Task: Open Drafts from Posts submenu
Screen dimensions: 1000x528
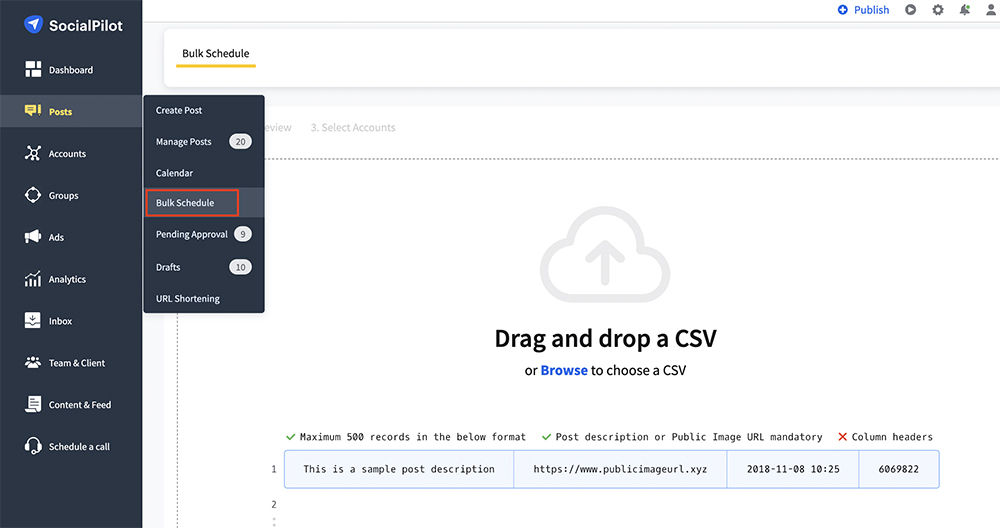Action: (x=168, y=267)
